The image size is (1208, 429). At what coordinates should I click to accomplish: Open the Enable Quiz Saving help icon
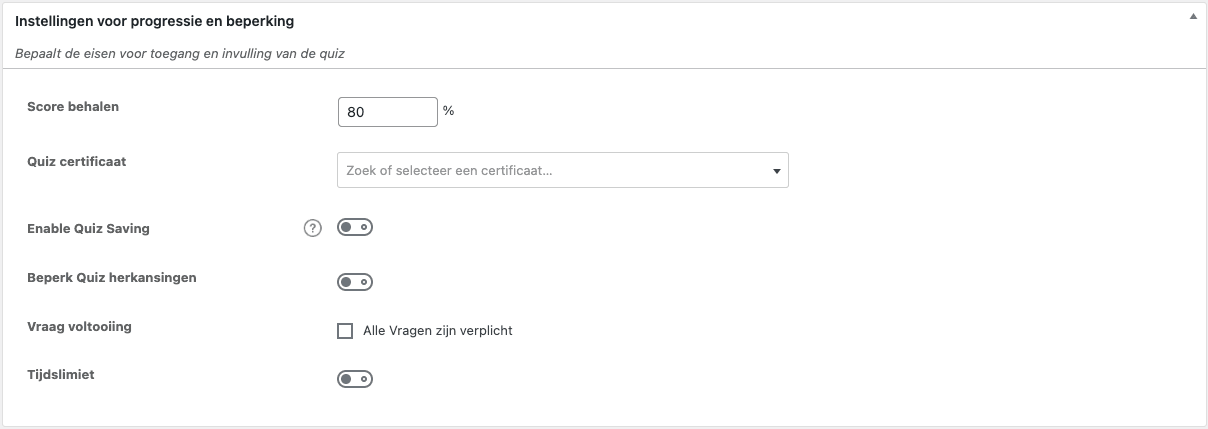point(313,228)
